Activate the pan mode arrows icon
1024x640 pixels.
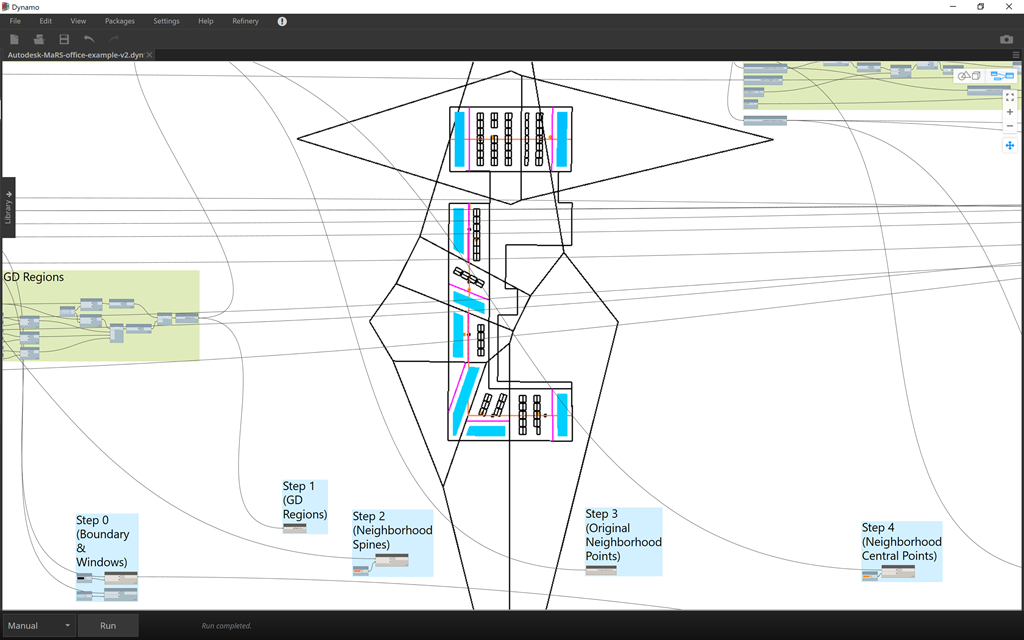1009,146
